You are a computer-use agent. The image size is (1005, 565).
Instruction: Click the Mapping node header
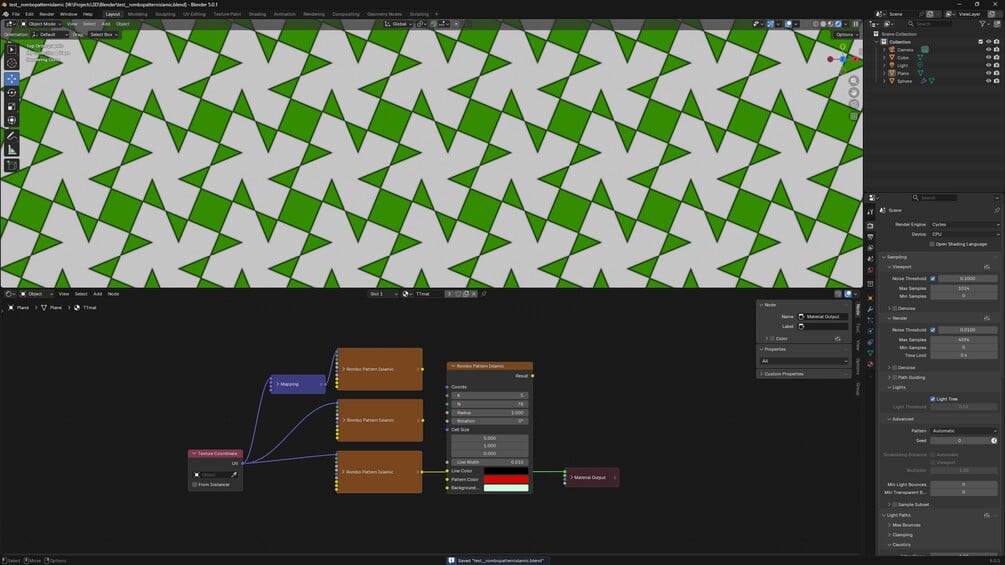point(297,384)
